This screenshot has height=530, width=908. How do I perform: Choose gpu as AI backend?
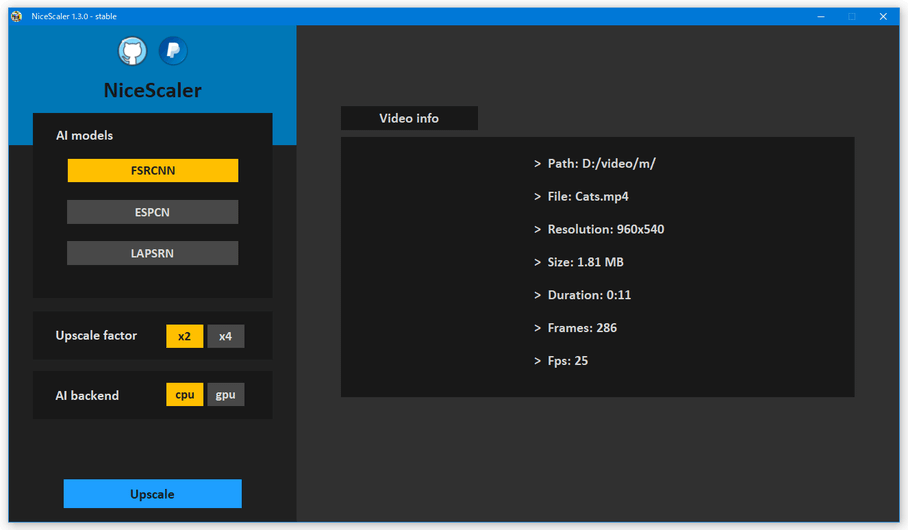tap(226, 394)
